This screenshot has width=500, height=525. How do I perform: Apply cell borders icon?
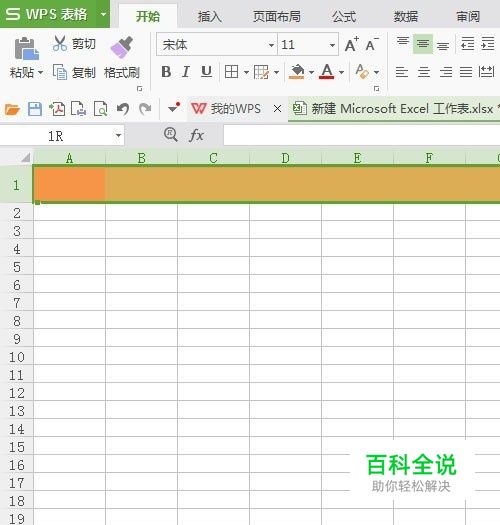(231, 72)
